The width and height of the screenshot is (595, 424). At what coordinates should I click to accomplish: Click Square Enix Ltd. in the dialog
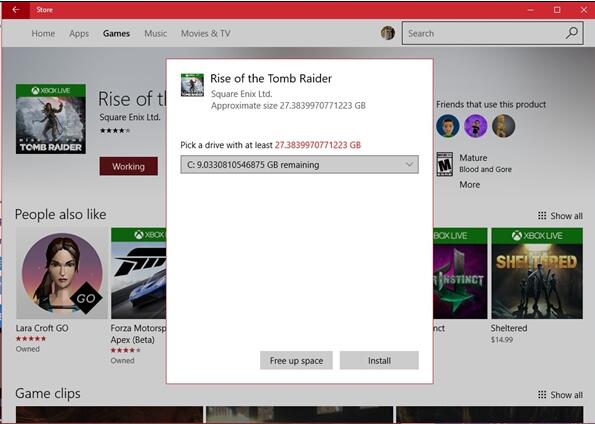241,94
